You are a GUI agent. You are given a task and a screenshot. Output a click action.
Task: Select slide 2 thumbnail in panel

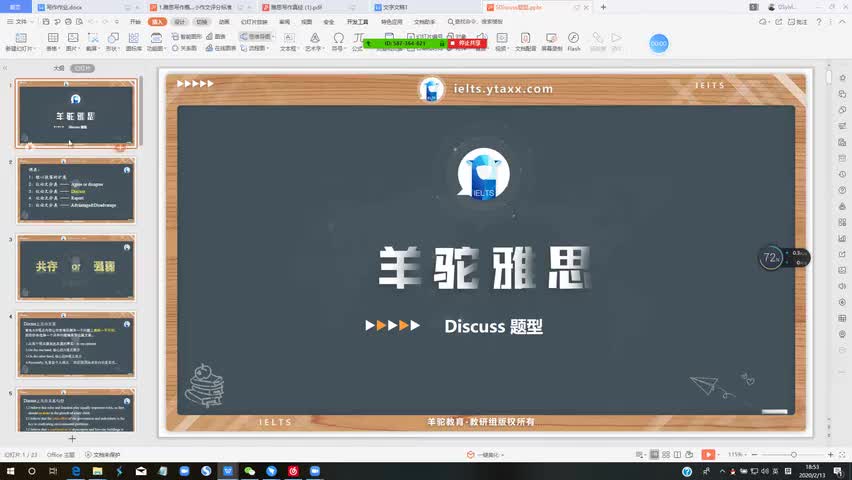76,190
